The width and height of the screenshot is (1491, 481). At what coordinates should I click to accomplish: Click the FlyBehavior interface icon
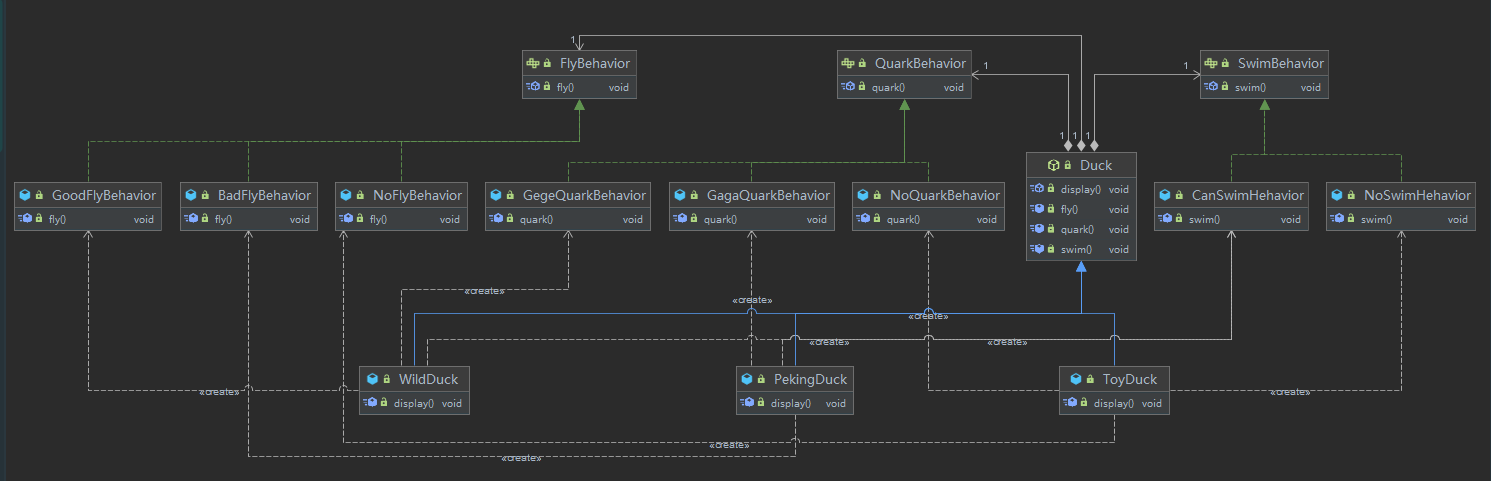pyautogui.click(x=533, y=63)
